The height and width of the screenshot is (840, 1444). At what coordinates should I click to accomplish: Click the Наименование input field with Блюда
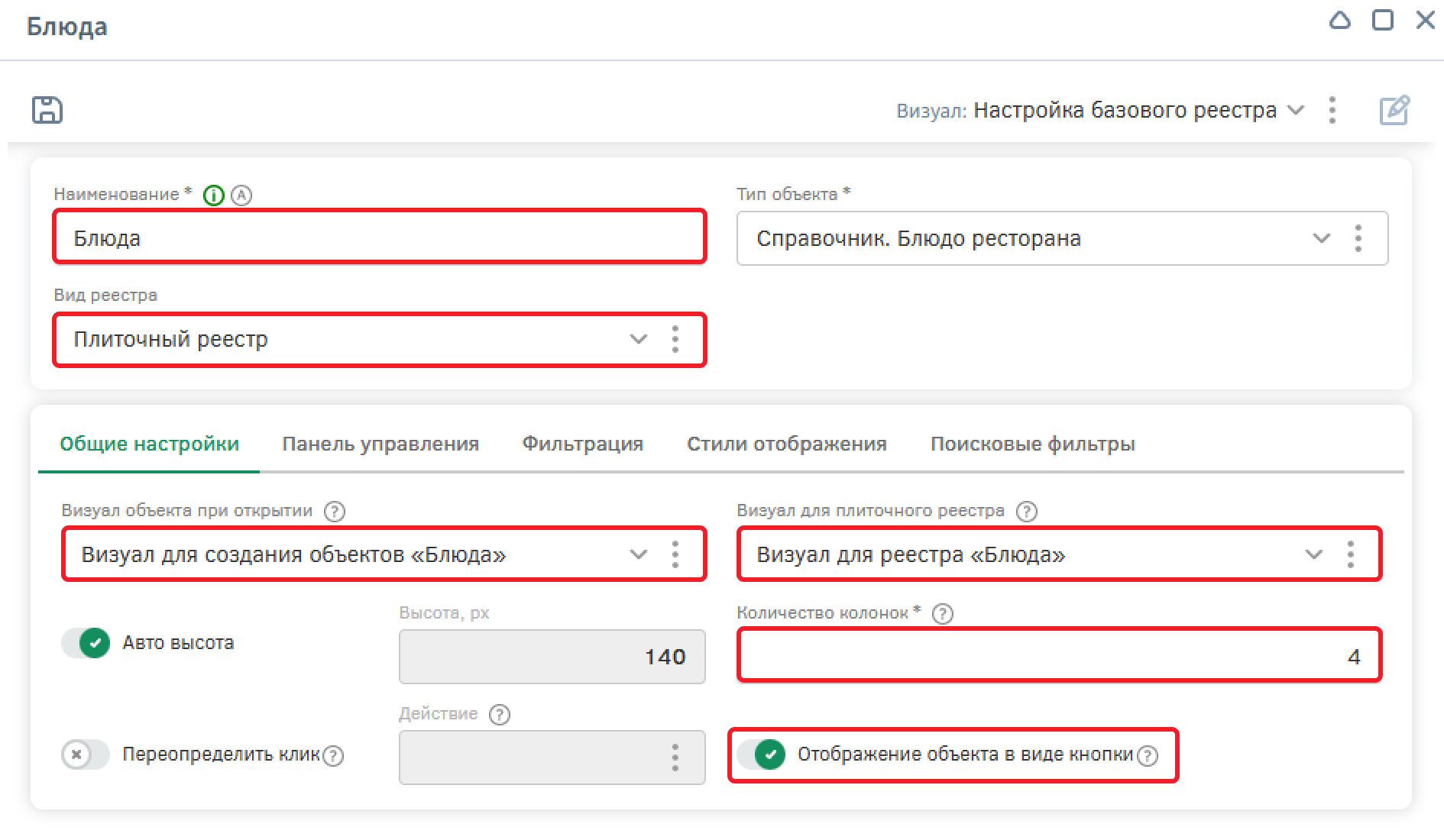(x=379, y=237)
